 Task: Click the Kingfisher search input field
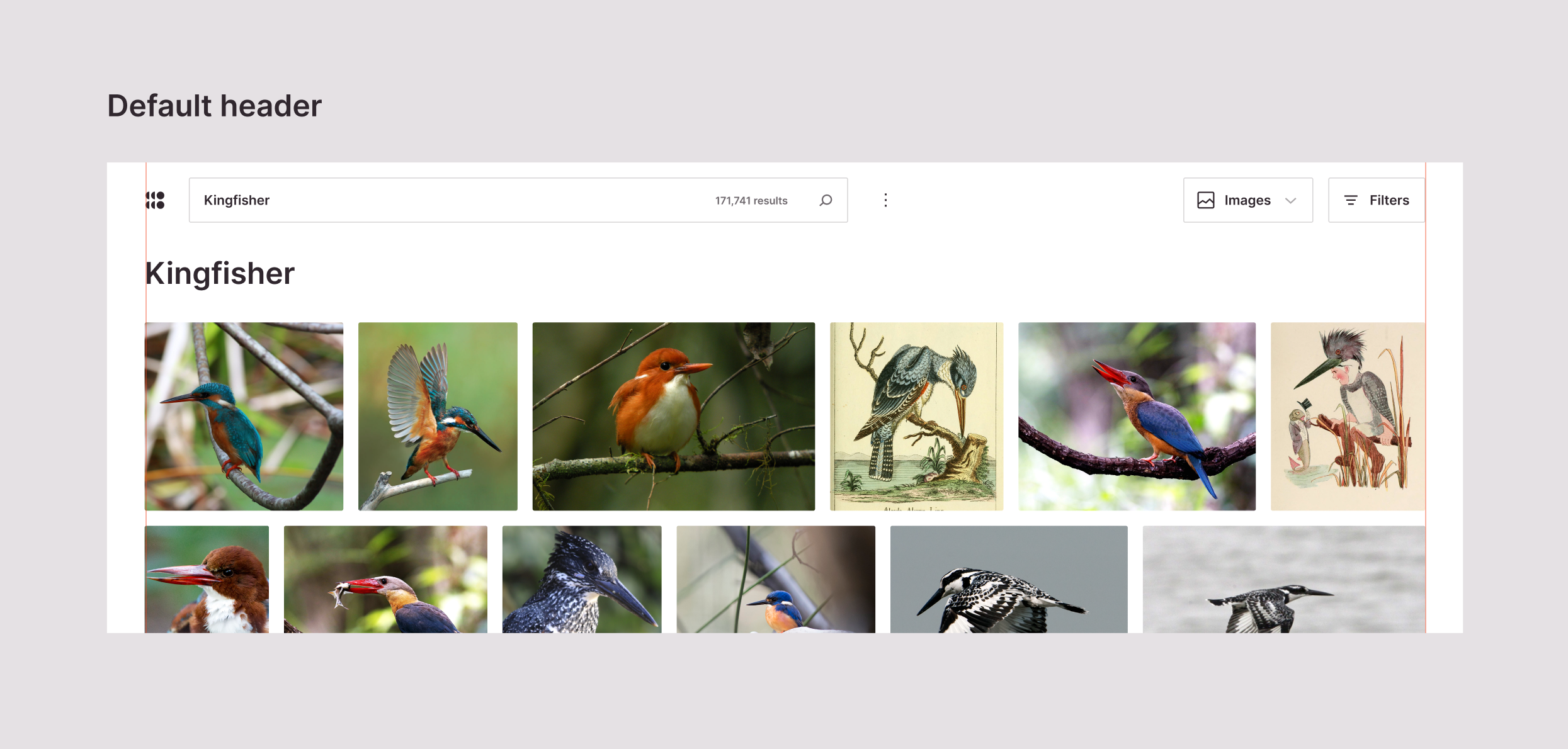(441, 200)
